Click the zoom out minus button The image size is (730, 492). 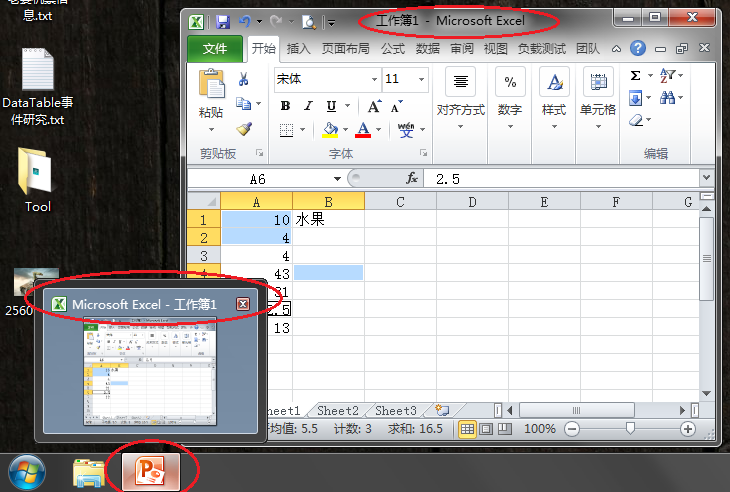point(572,429)
